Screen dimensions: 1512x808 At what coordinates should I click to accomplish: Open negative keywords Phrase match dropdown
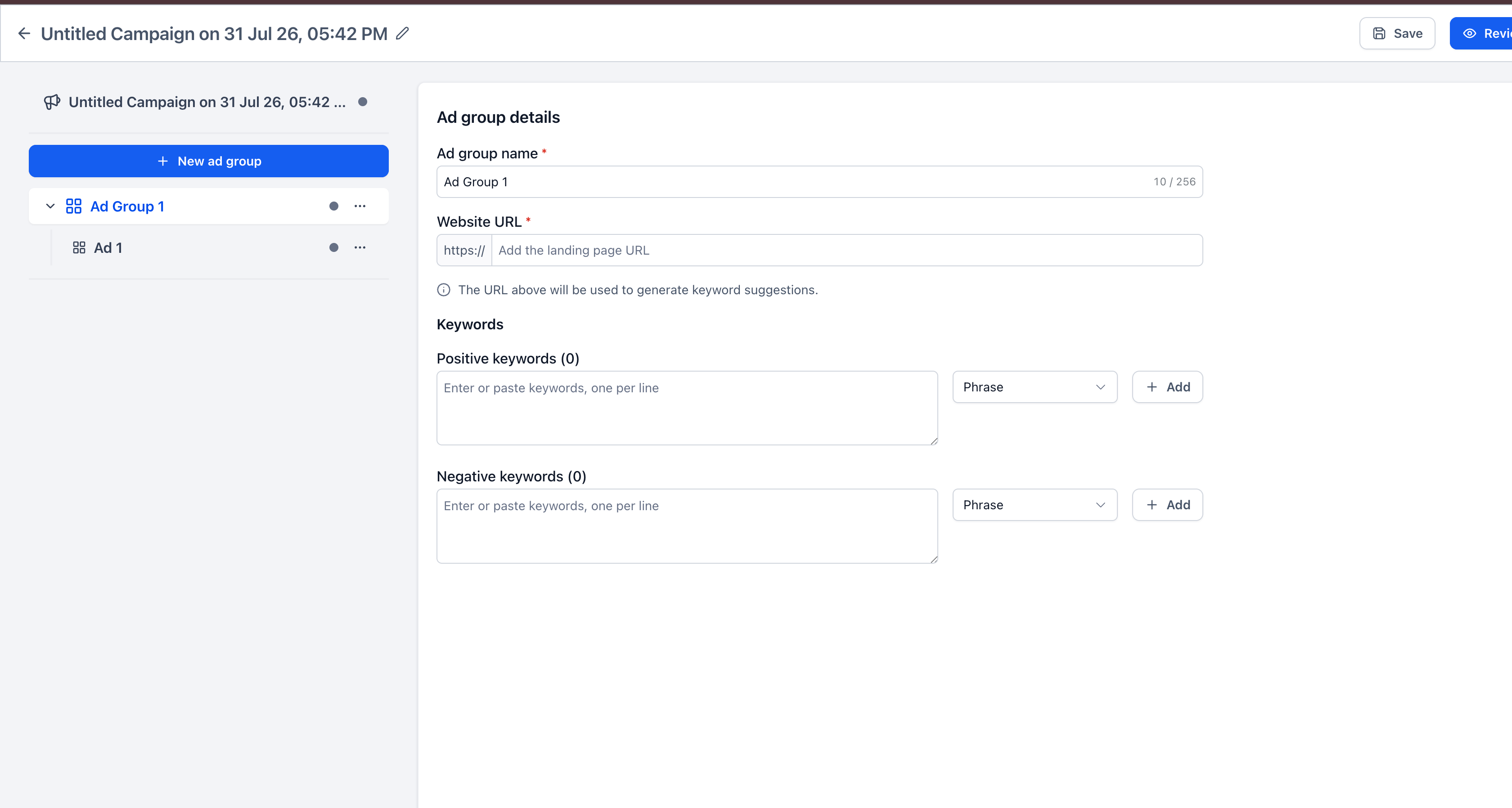coord(1034,505)
